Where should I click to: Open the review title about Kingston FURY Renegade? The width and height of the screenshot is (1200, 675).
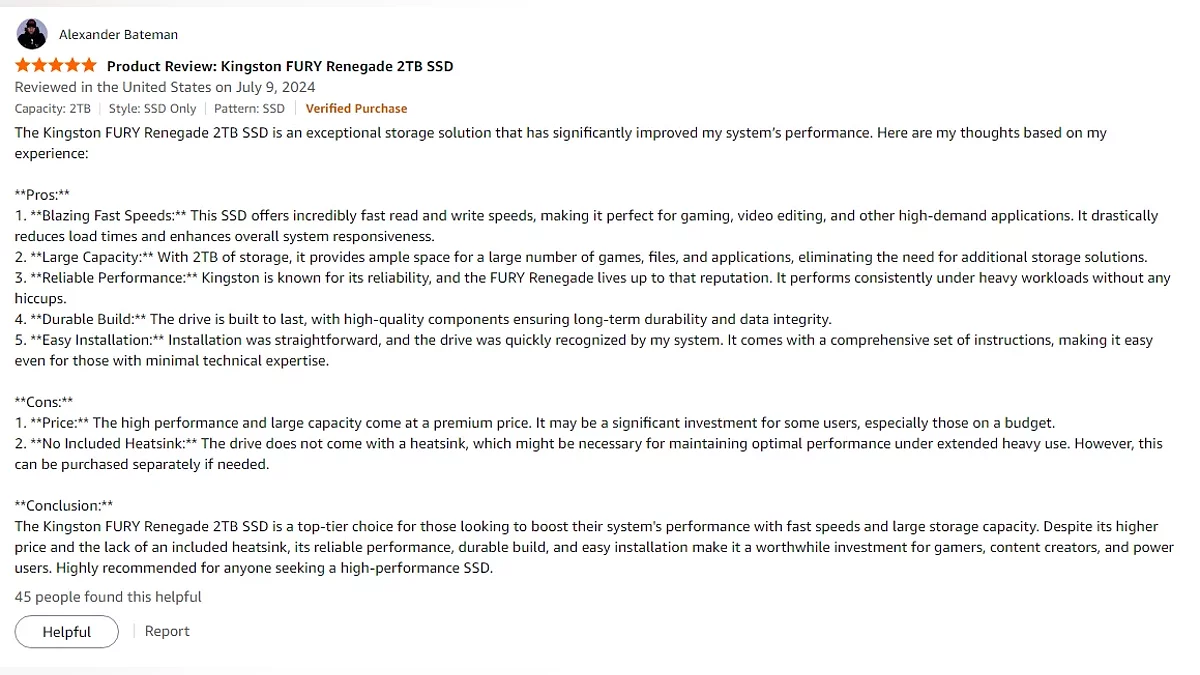pos(280,66)
